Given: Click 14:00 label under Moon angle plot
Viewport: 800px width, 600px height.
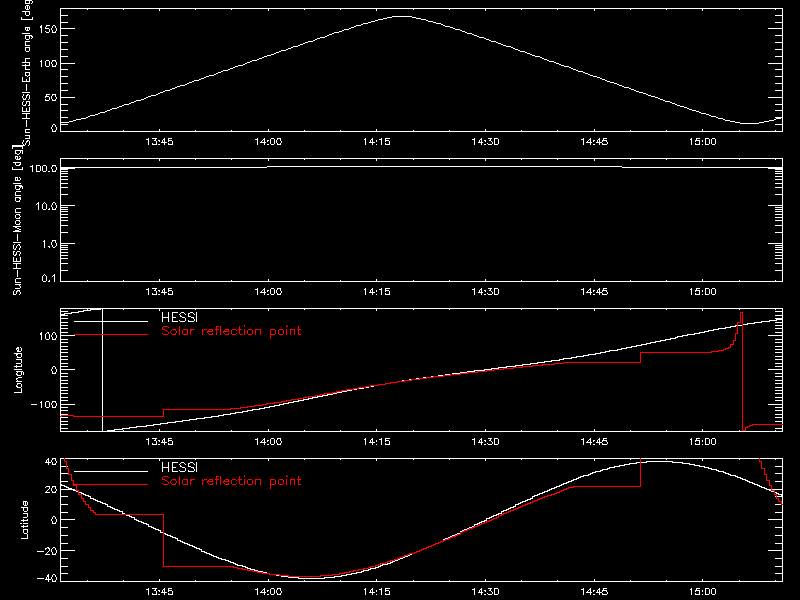Looking at the screenshot, I should [x=268, y=292].
